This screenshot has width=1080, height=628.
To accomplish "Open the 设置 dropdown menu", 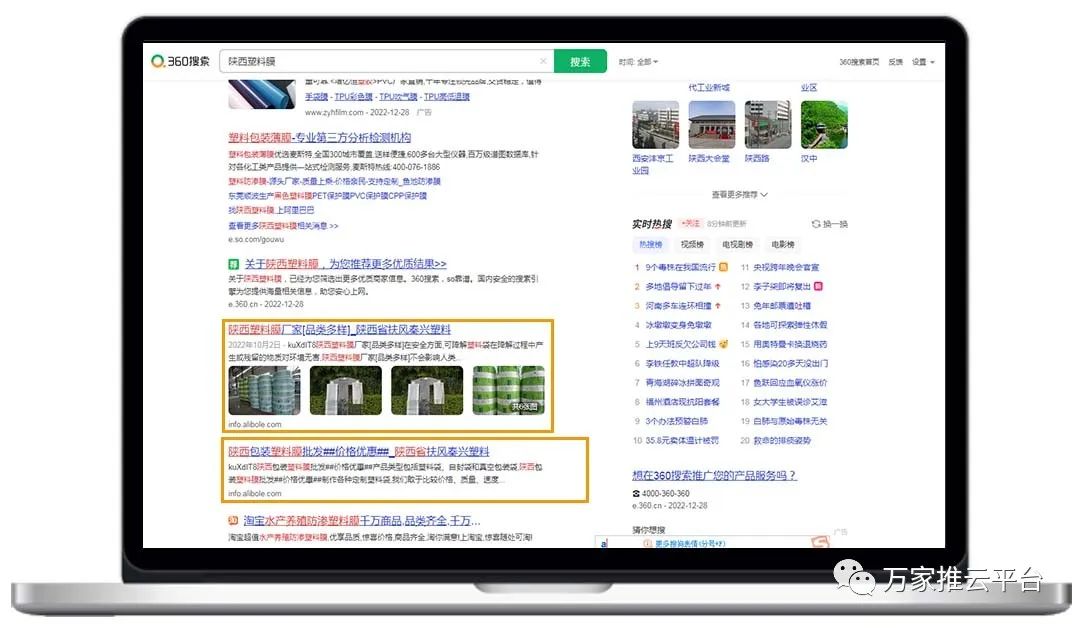I will (922, 62).
